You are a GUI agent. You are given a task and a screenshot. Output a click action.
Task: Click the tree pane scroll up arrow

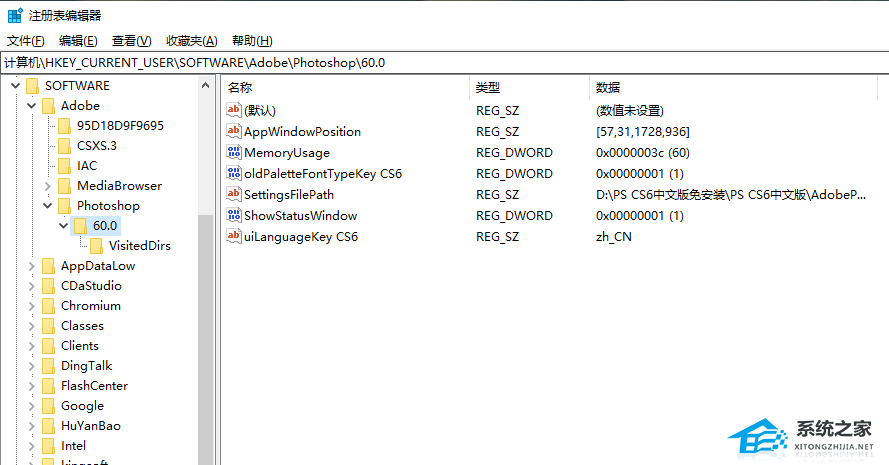point(205,86)
